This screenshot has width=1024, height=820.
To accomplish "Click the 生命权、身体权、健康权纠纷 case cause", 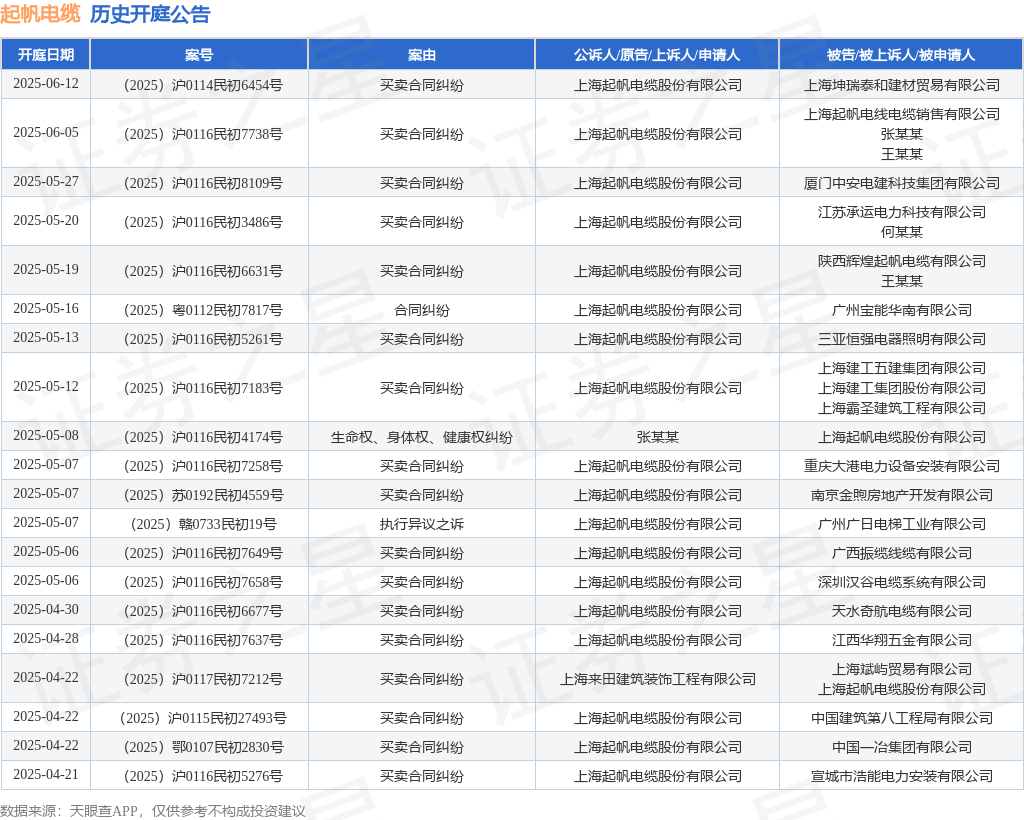I will click(x=422, y=437).
